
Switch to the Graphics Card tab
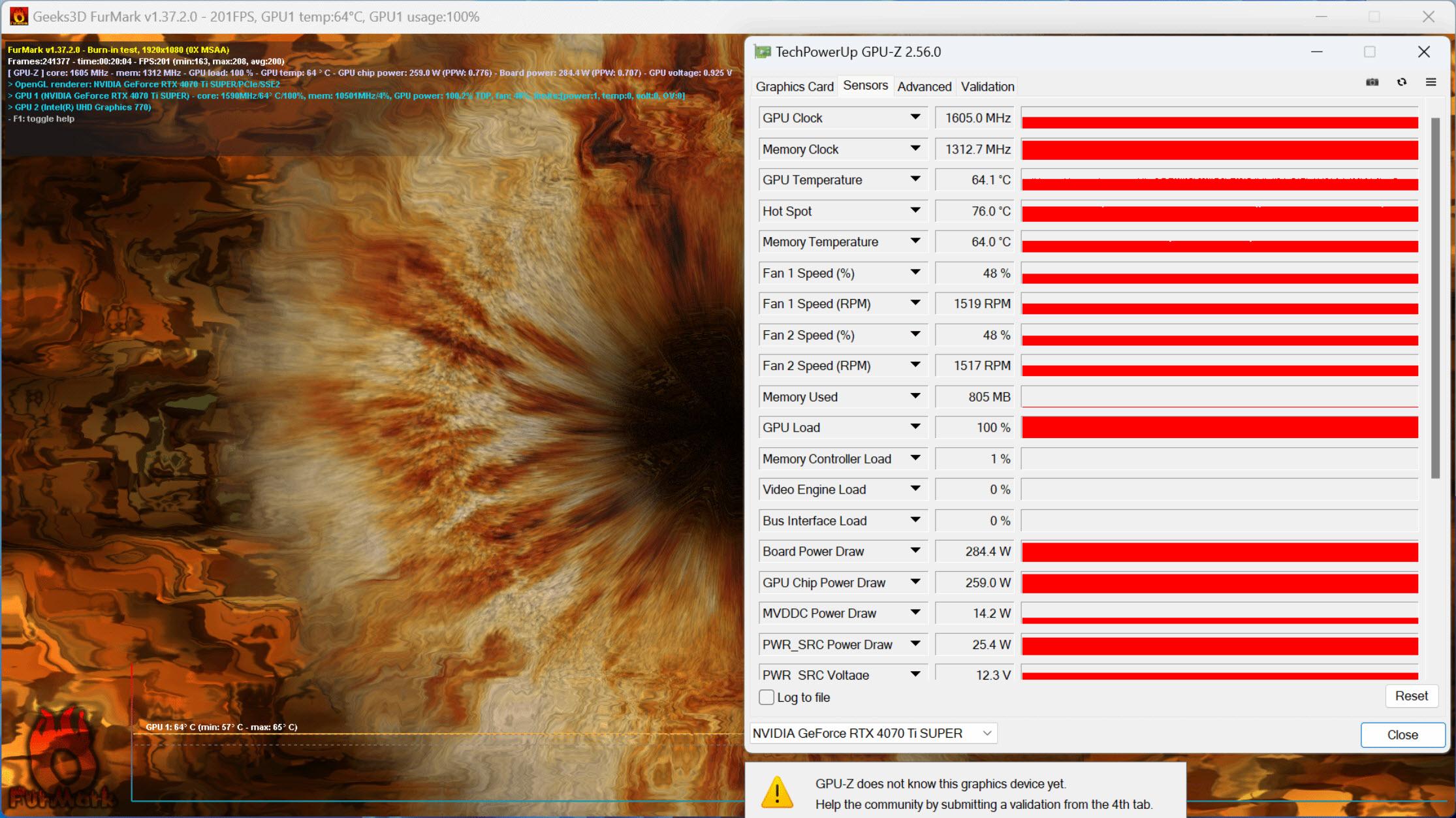click(x=795, y=85)
